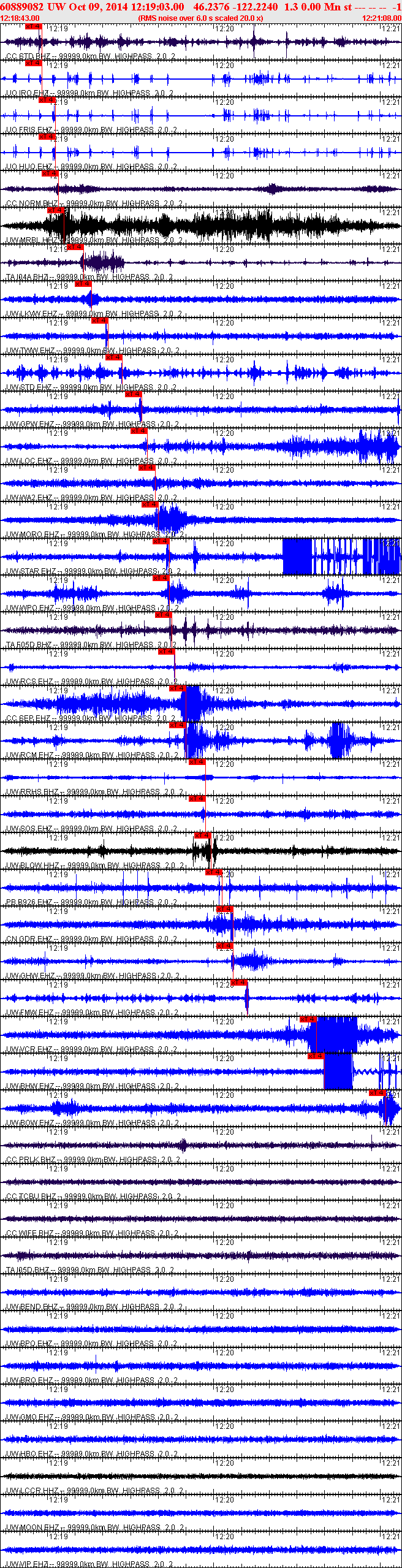The width and height of the screenshot is (402, 1568).
Task: Click the red pick marker on CC BTD trace
Action: click(x=34, y=27)
